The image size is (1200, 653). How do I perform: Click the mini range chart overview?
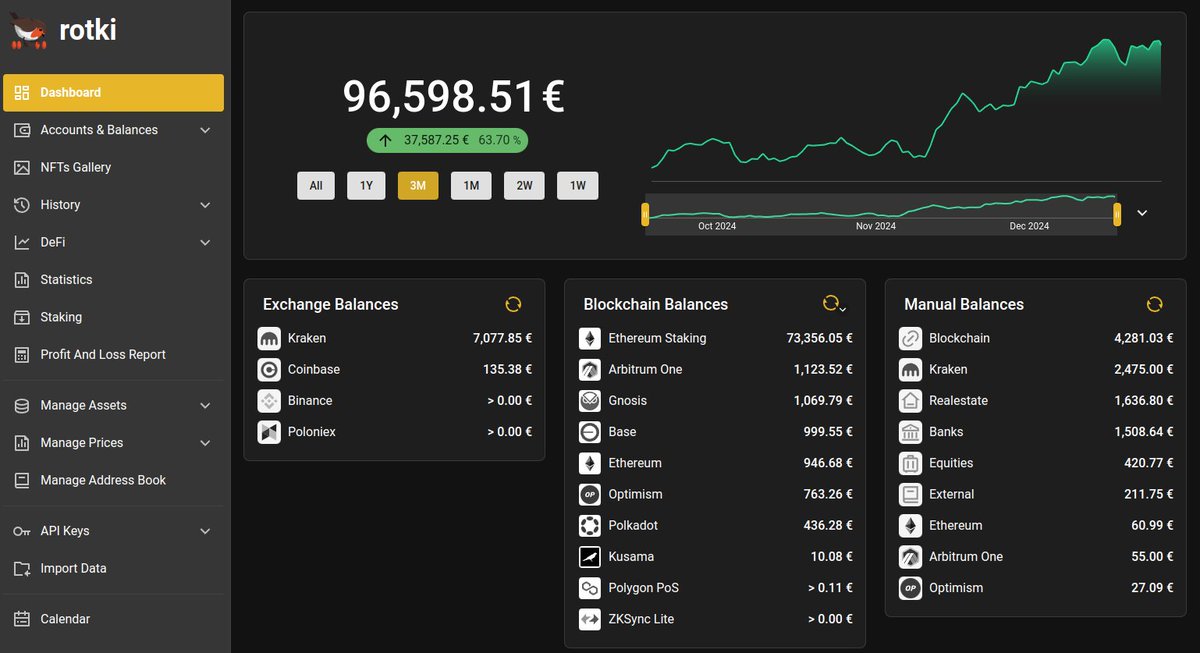pos(881,214)
